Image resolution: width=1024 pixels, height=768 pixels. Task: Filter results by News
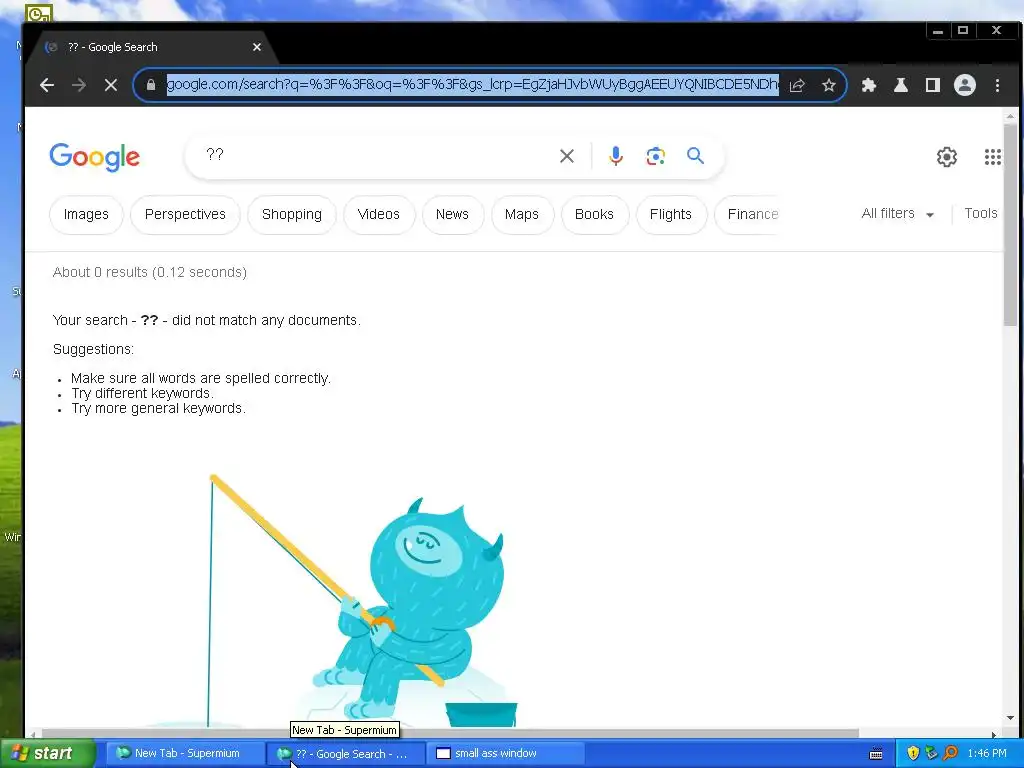tap(452, 214)
